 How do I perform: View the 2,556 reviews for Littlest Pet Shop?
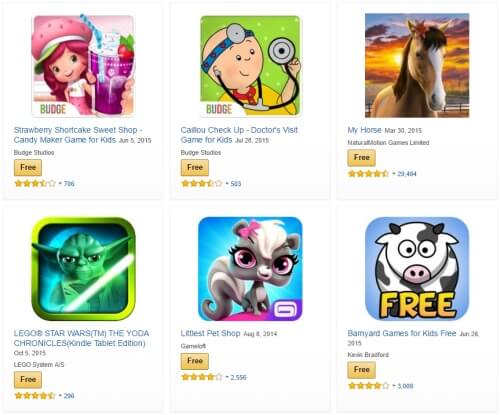238,377
